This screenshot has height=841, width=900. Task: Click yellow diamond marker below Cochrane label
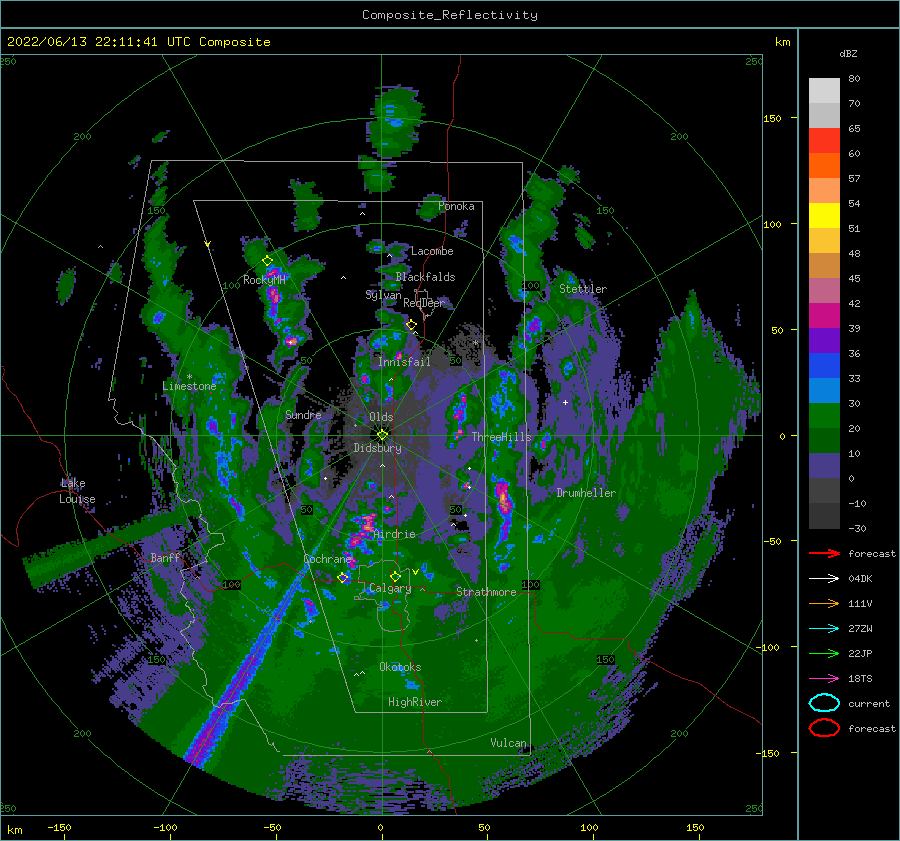[343, 578]
